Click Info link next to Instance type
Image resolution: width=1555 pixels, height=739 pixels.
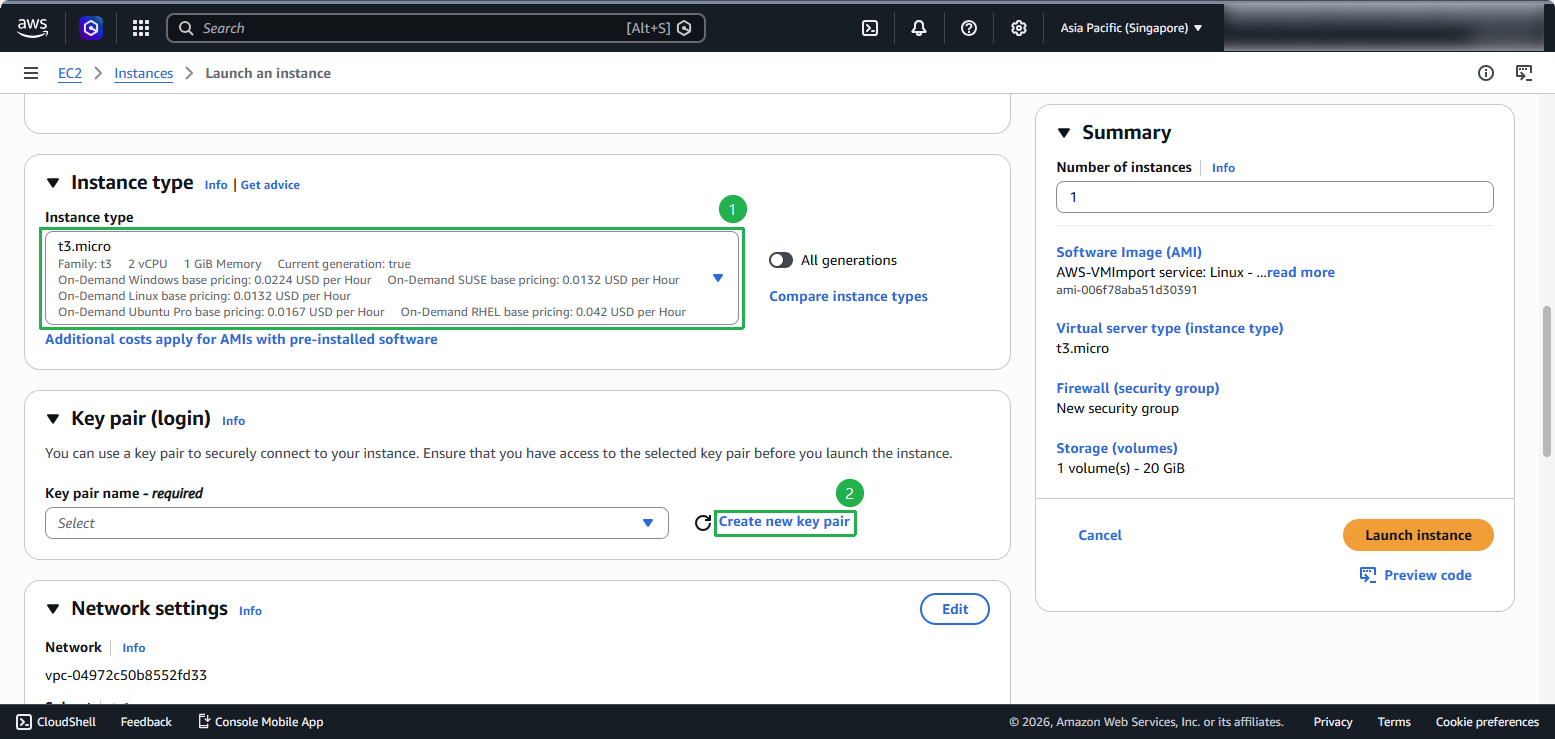216,185
